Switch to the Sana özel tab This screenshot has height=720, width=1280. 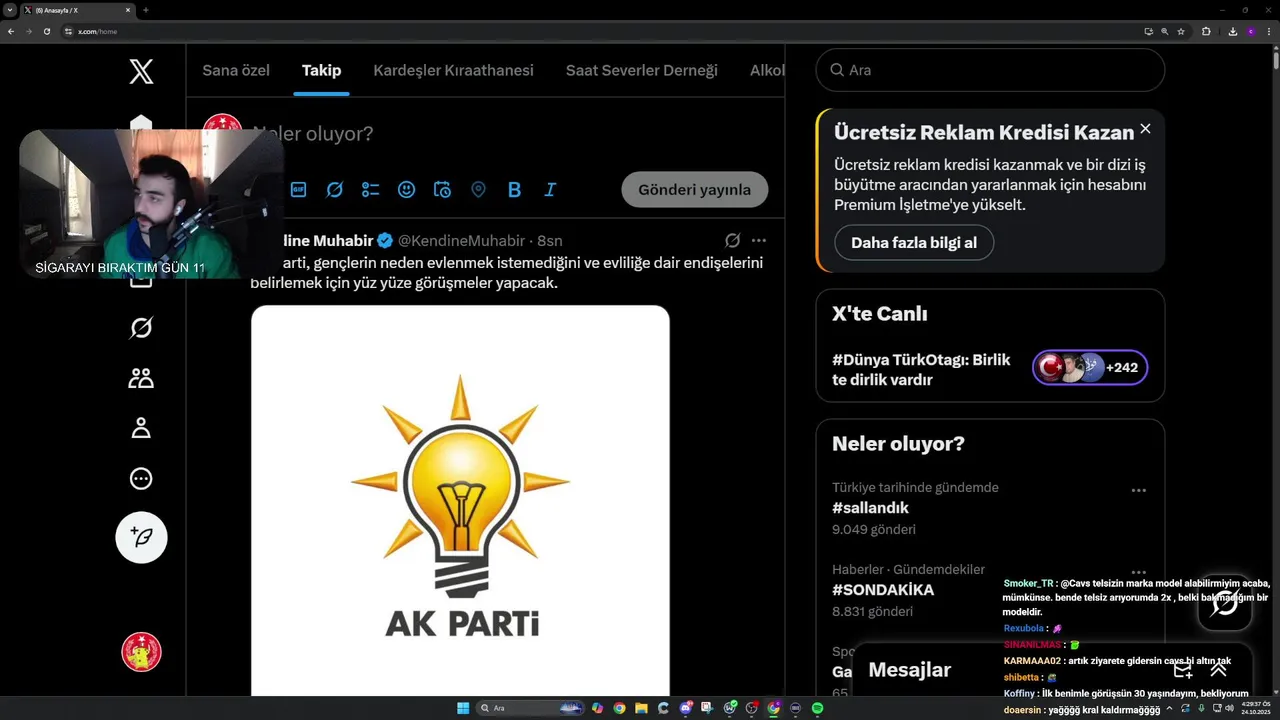click(x=236, y=70)
